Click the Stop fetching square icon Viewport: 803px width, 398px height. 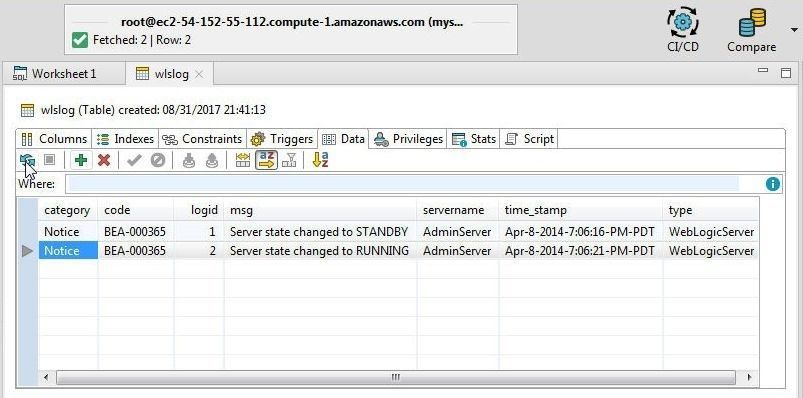click(49, 160)
